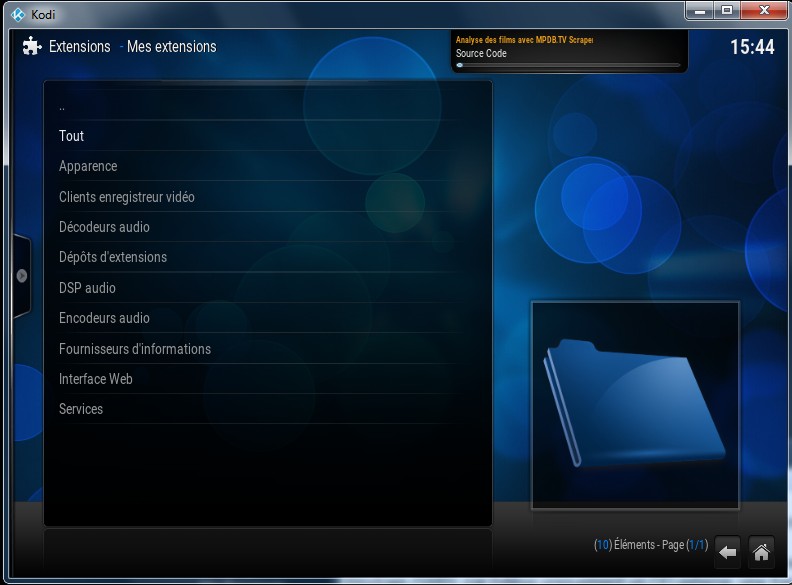Click the Éléments page counter text

click(x=651, y=545)
